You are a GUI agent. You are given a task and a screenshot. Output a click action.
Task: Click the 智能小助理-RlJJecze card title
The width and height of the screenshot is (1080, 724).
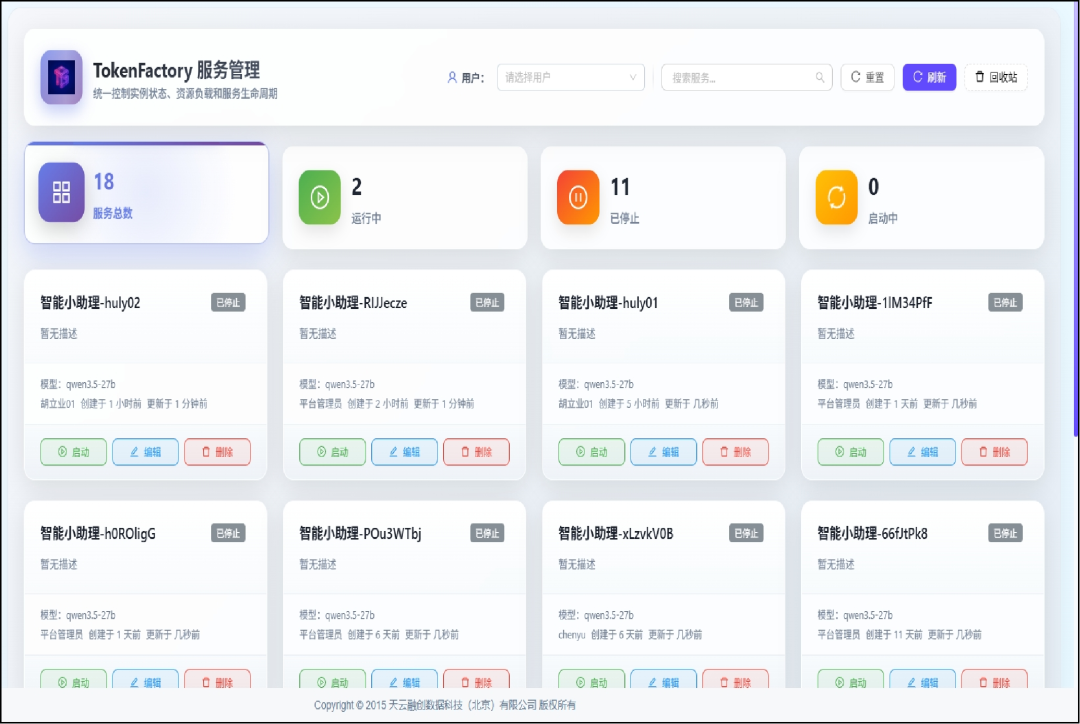point(353,302)
